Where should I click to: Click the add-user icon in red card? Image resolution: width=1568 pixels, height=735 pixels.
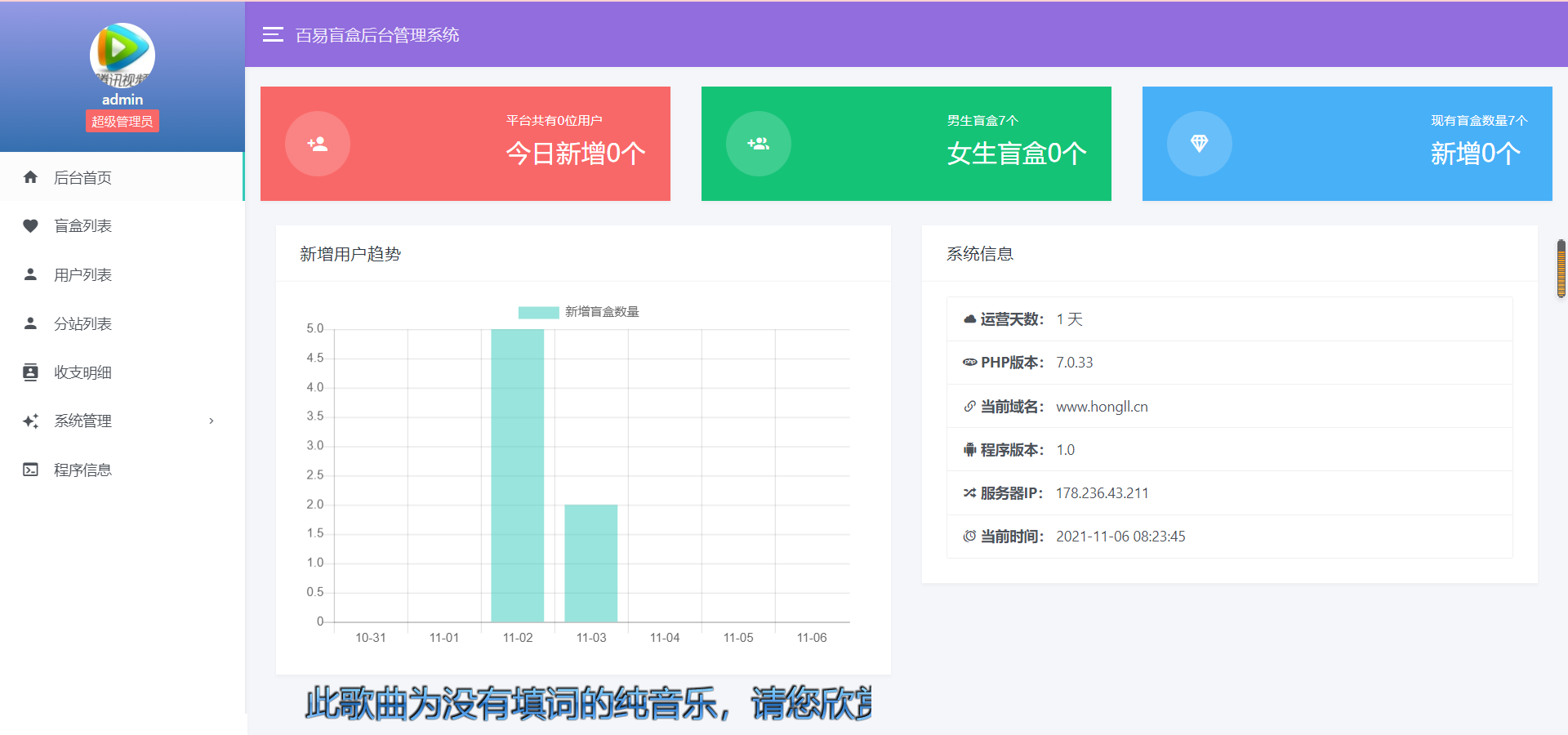[317, 144]
